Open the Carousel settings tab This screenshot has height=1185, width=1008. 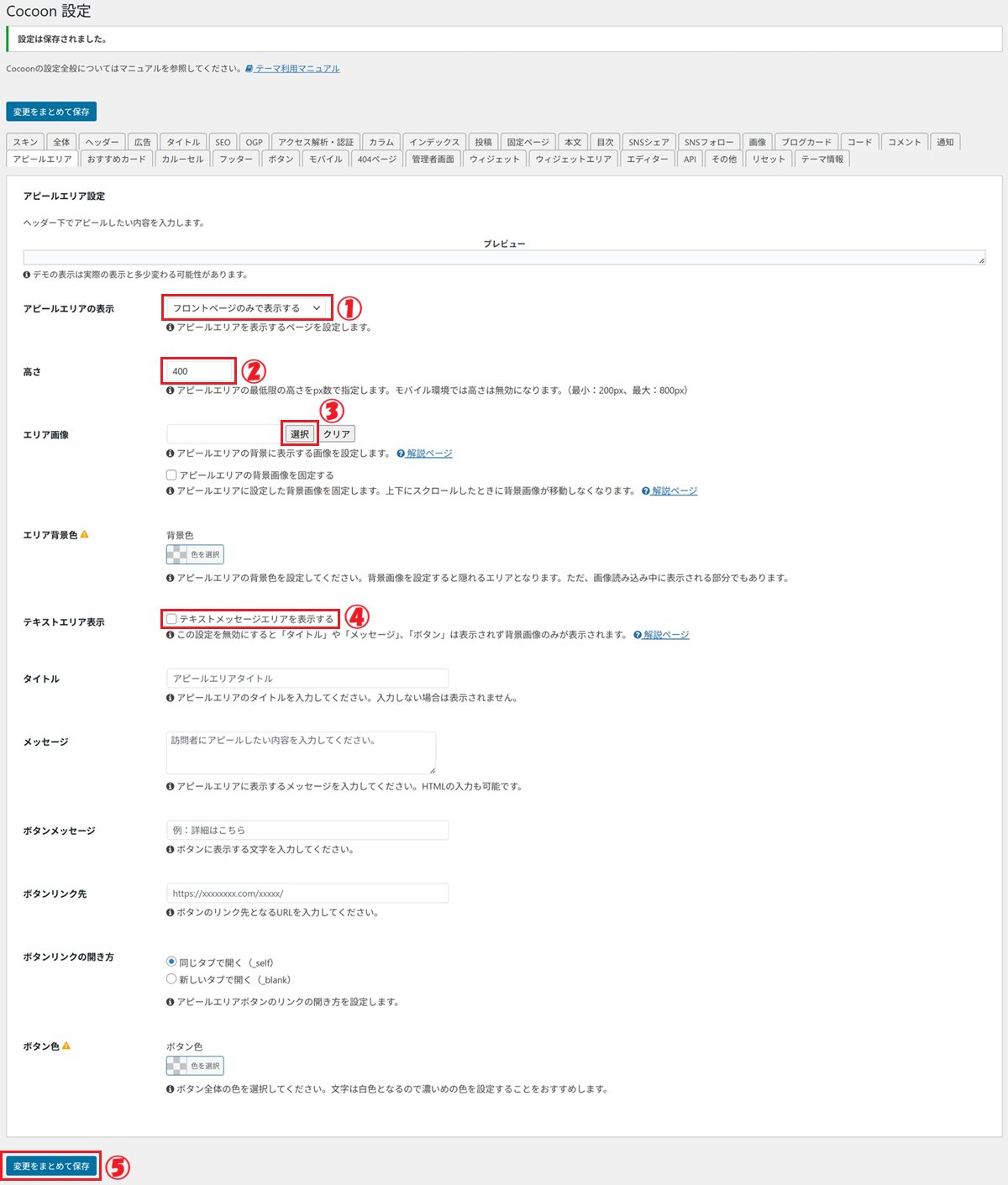(x=182, y=159)
